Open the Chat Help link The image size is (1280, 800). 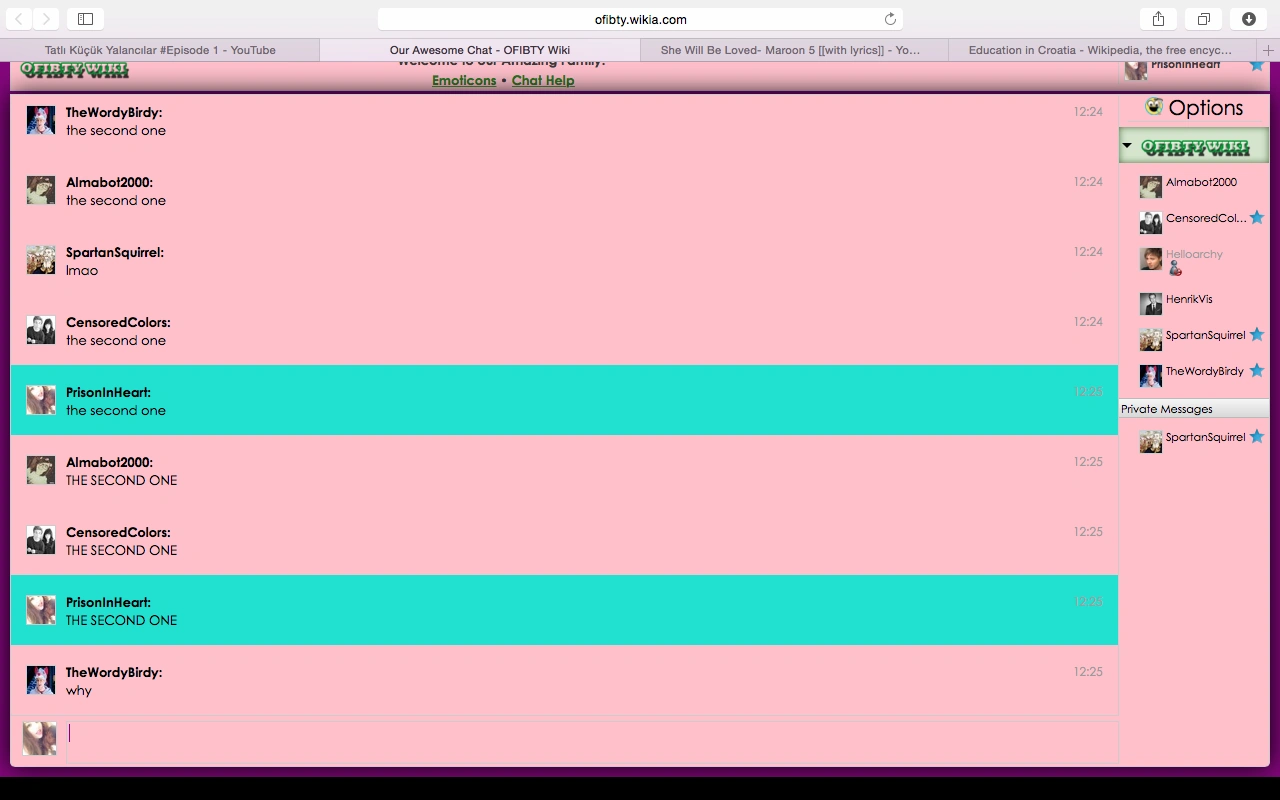point(543,80)
